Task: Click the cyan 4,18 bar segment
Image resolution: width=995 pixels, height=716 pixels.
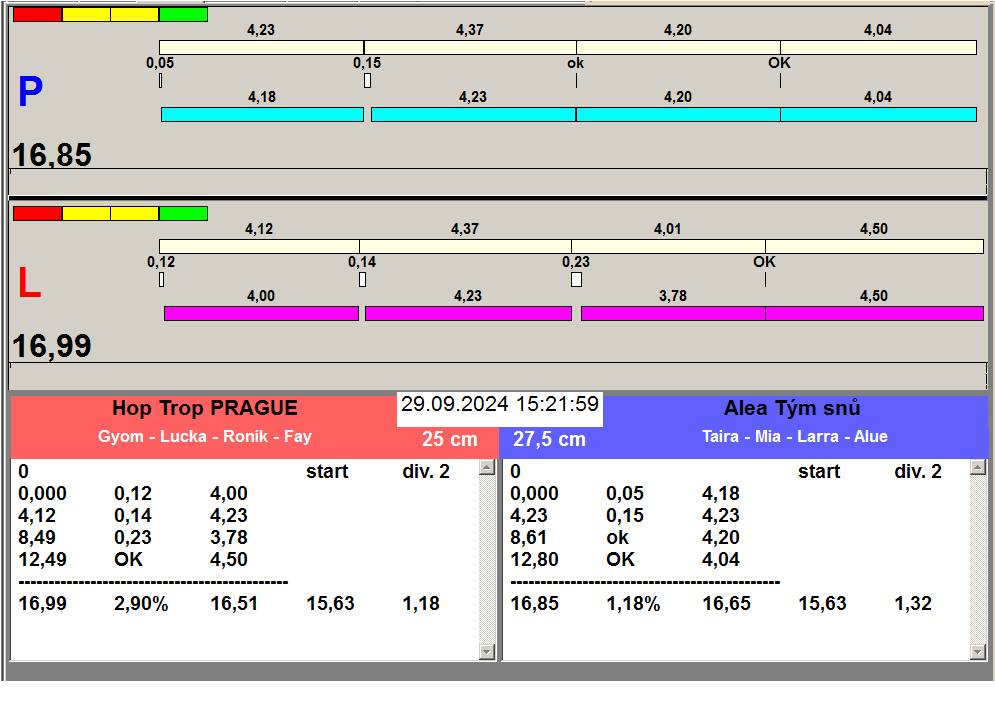Action: coord(262,115)
